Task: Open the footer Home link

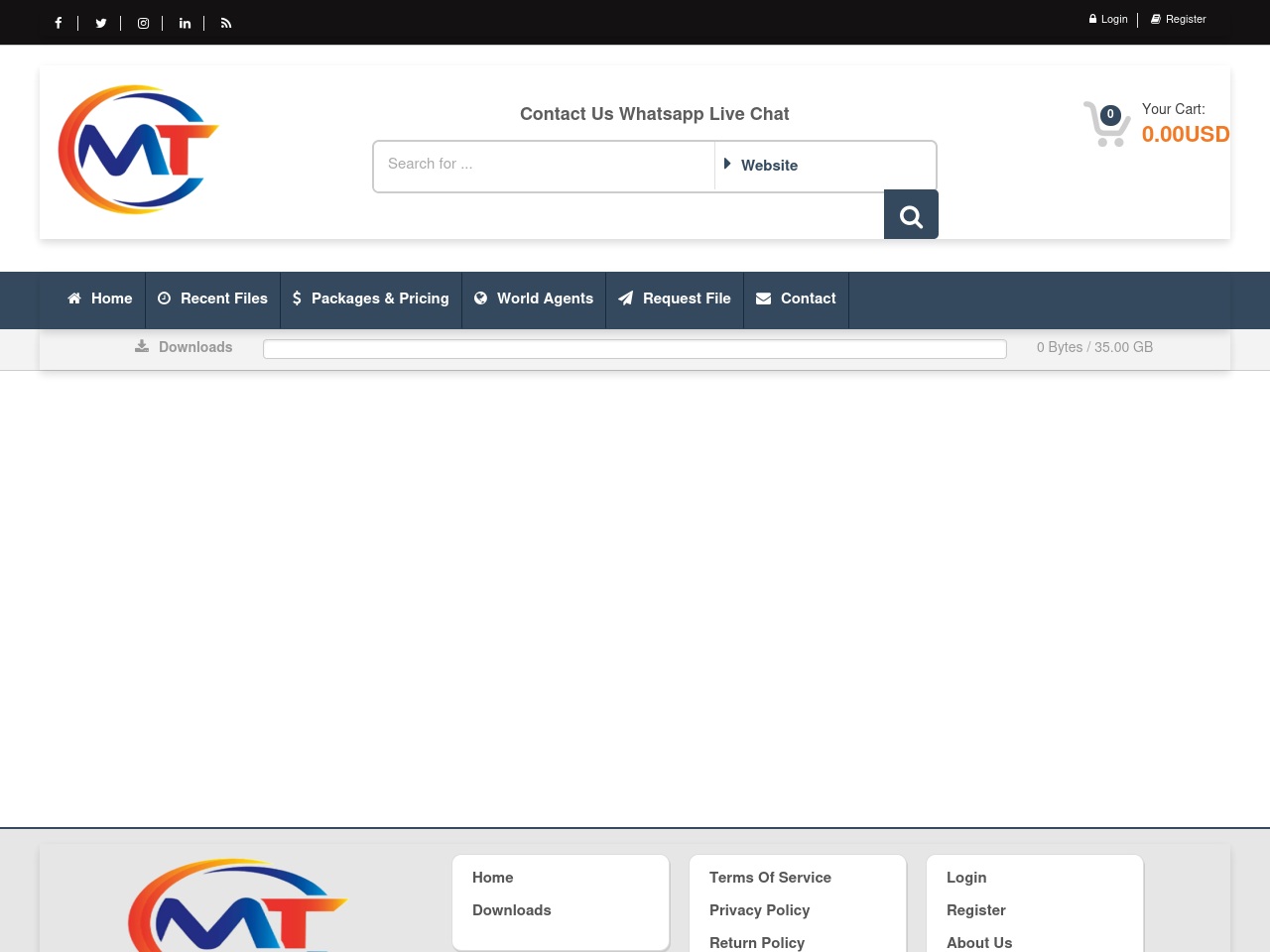Action: [493, 878]
